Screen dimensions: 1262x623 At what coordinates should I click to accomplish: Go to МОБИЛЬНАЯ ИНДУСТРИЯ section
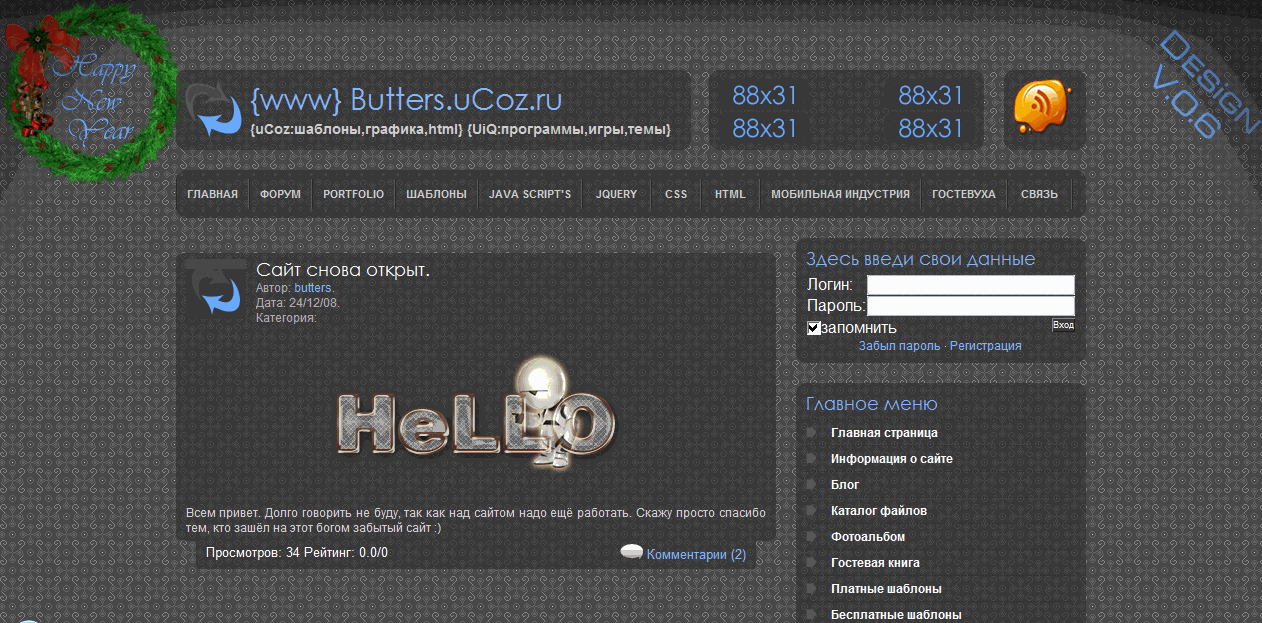(840, 194)
